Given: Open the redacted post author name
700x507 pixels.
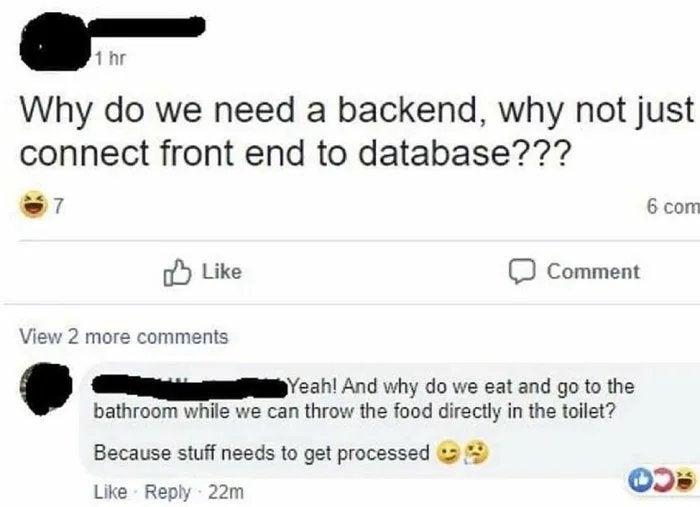Looking at the screenshot, I should point(147,27).
